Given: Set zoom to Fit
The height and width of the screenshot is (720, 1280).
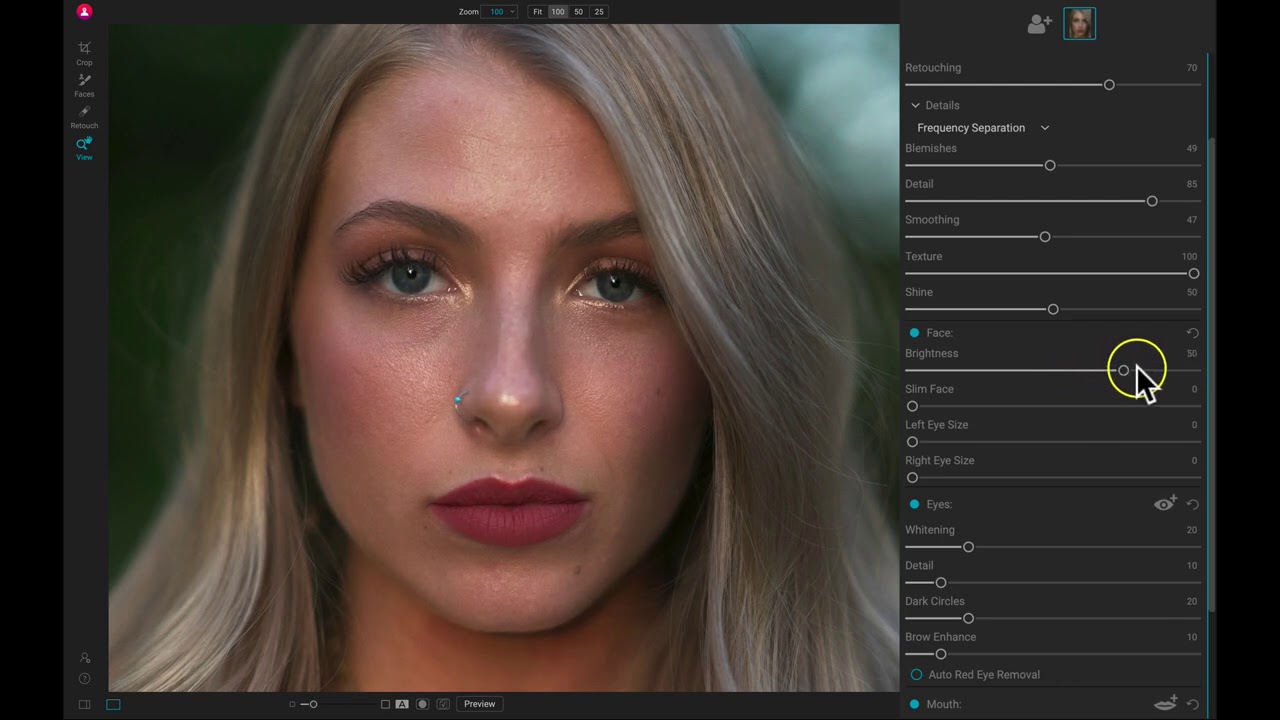Looking at the screenshot, I should click(x=538, y=12).
